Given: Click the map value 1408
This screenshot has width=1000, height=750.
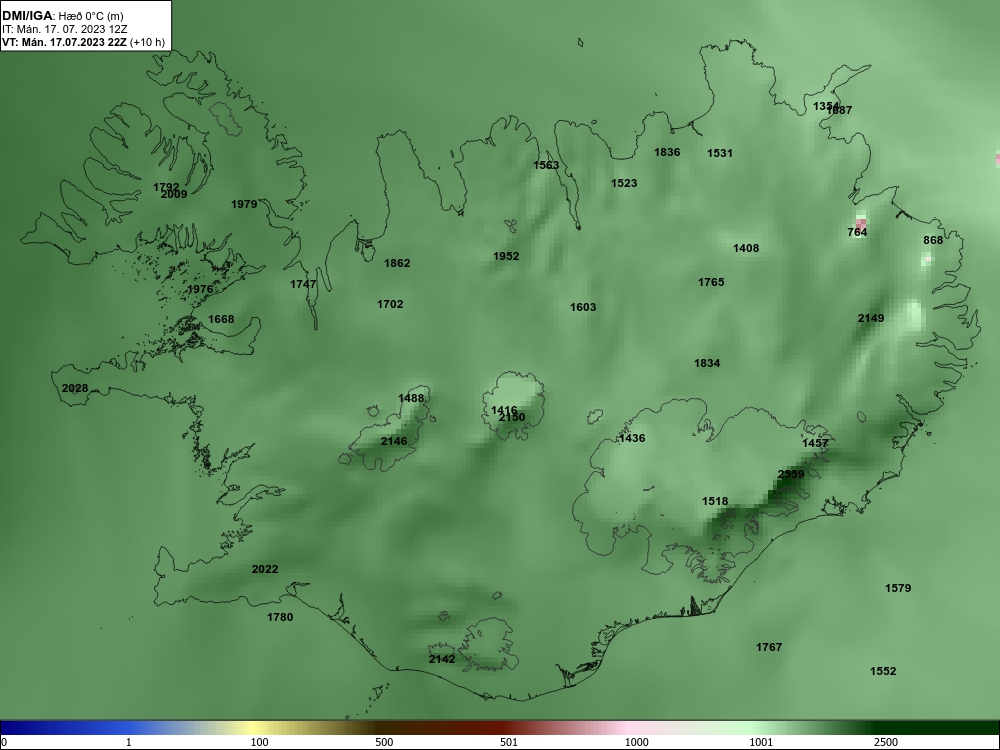Looking at the screenshot, I should click(x=746, y=248).
